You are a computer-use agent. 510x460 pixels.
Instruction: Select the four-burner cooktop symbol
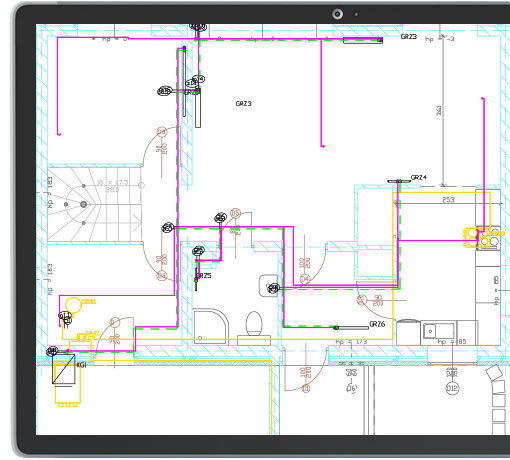(489, 238)
